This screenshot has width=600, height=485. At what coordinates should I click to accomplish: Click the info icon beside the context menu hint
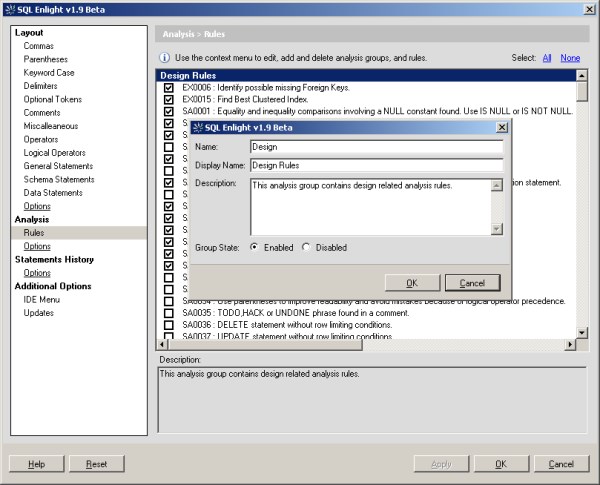(165, 58)
